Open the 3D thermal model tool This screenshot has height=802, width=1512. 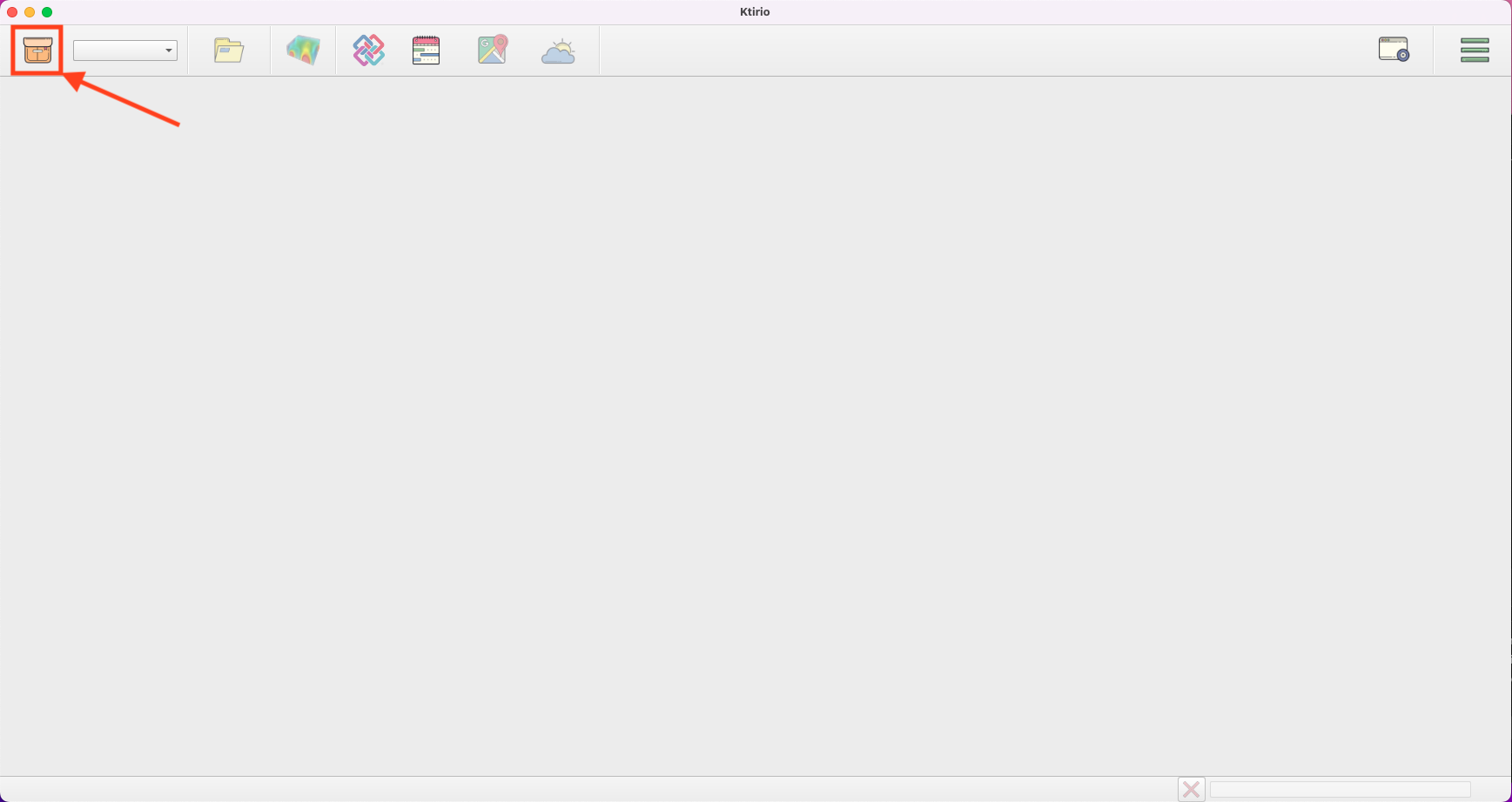303,50
